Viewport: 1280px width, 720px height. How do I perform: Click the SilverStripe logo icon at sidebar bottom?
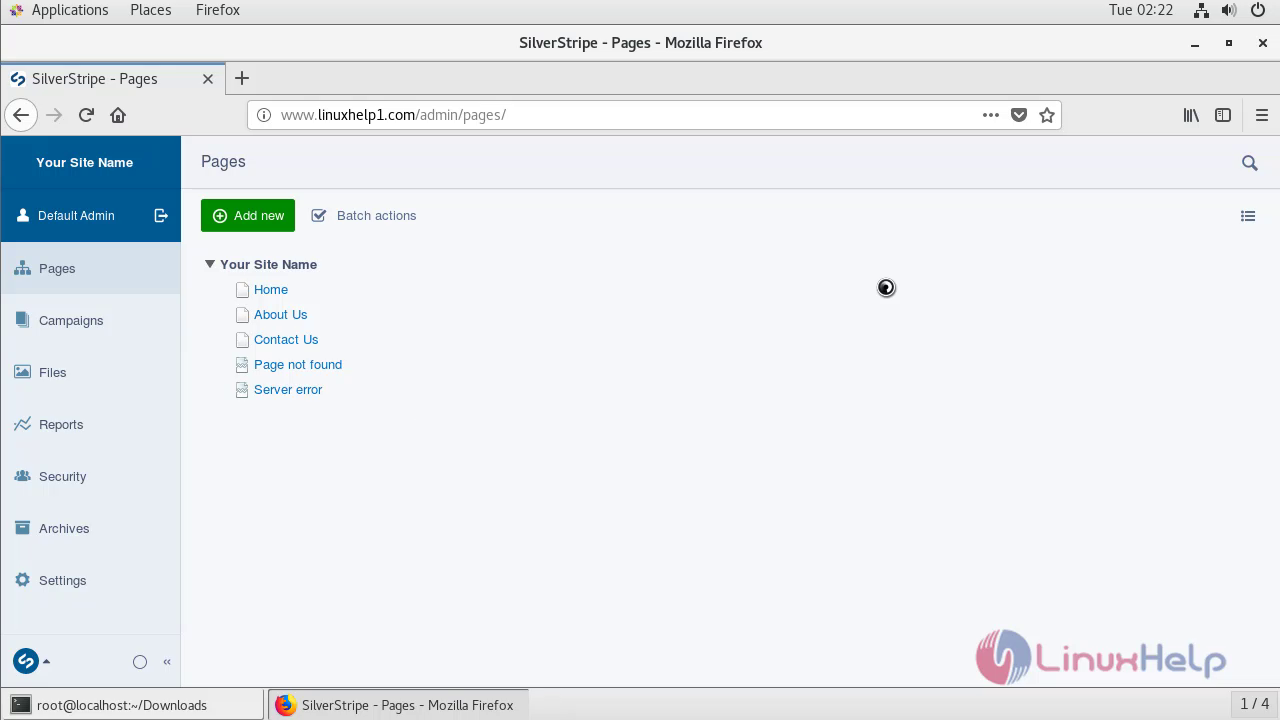click(26, 661)
